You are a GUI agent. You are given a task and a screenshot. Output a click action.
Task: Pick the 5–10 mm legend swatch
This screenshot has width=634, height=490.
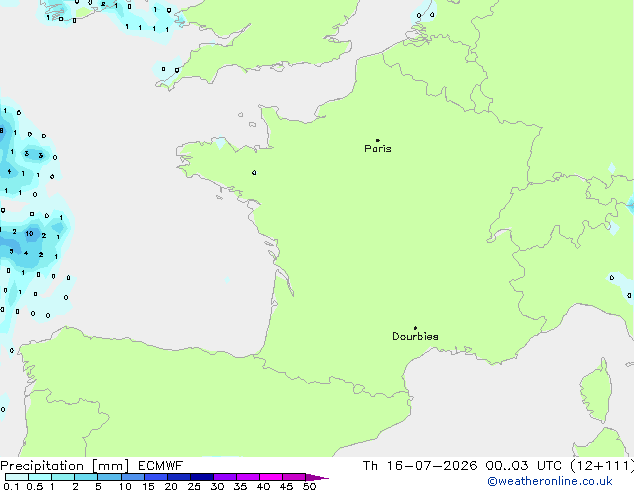[109, 477]
